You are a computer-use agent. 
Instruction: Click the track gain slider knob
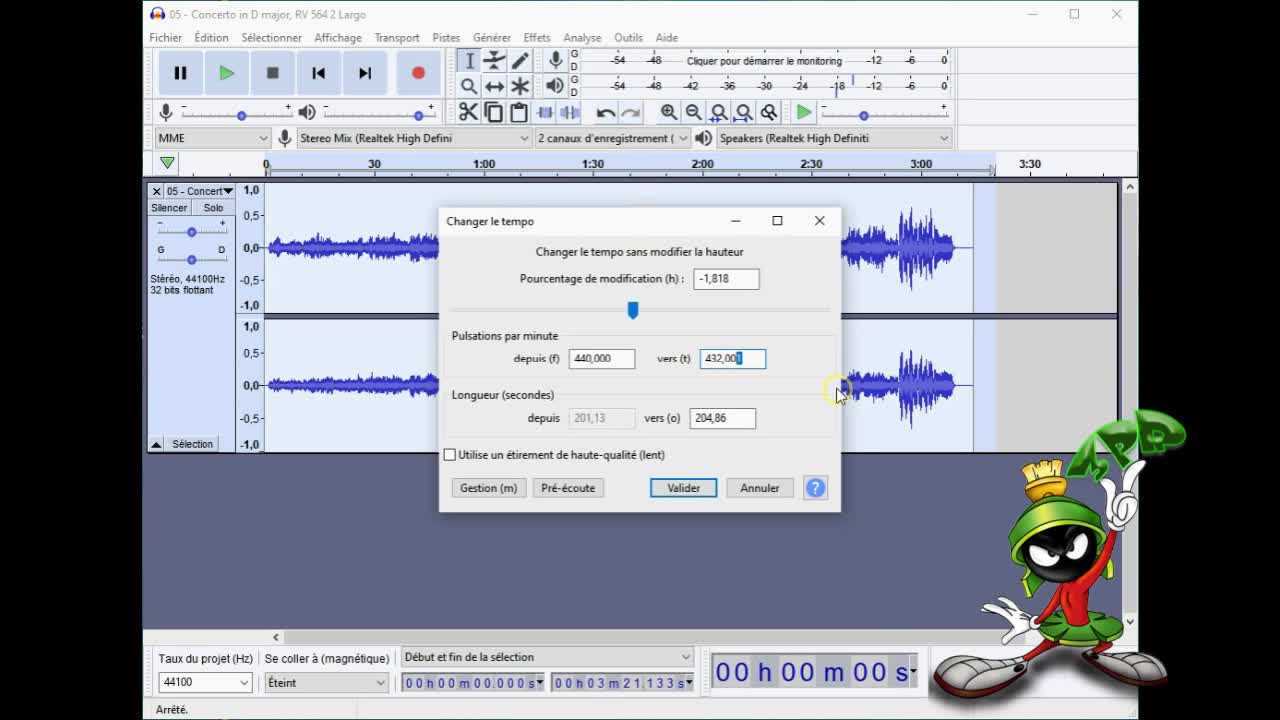point(192,232)
